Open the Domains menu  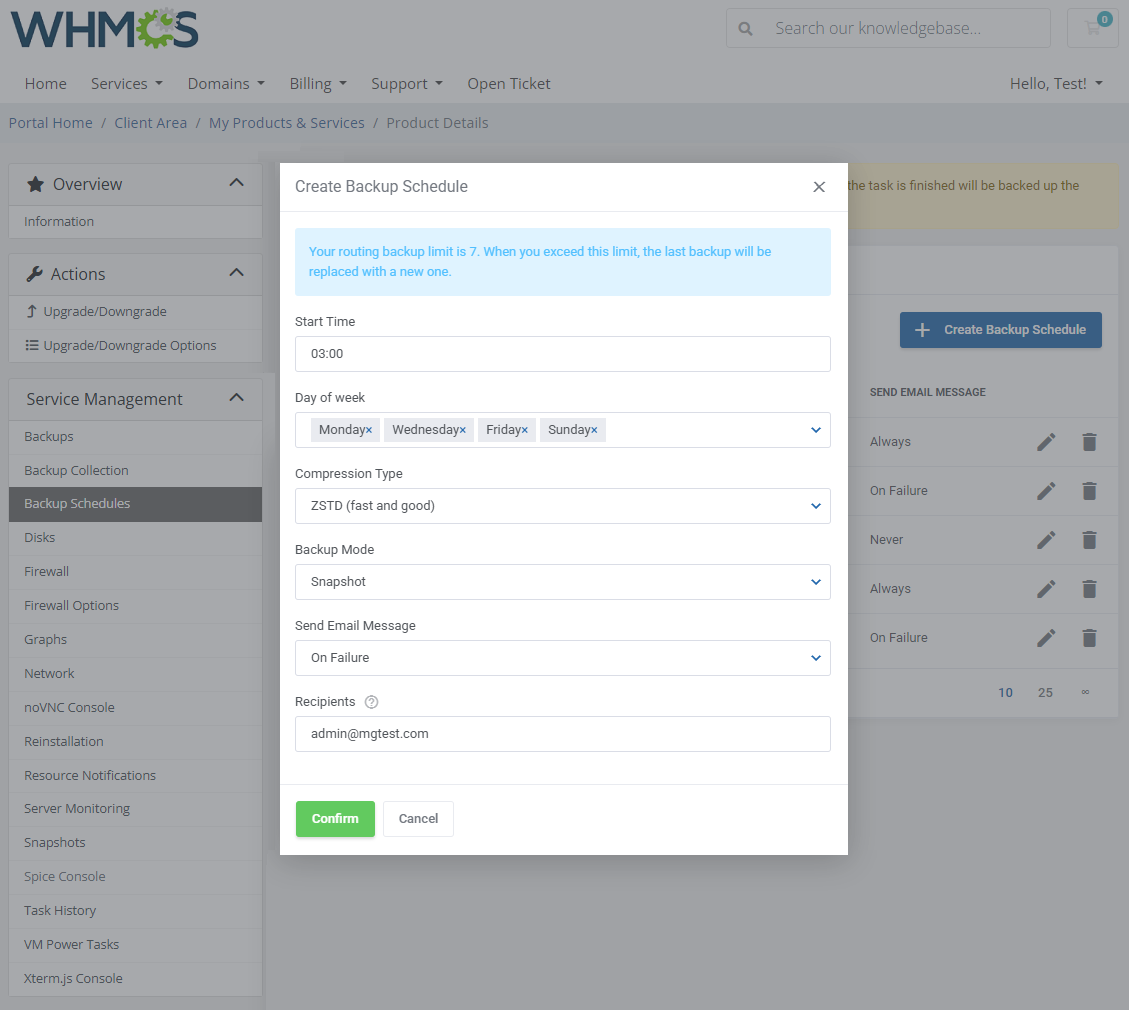[226, 84]
